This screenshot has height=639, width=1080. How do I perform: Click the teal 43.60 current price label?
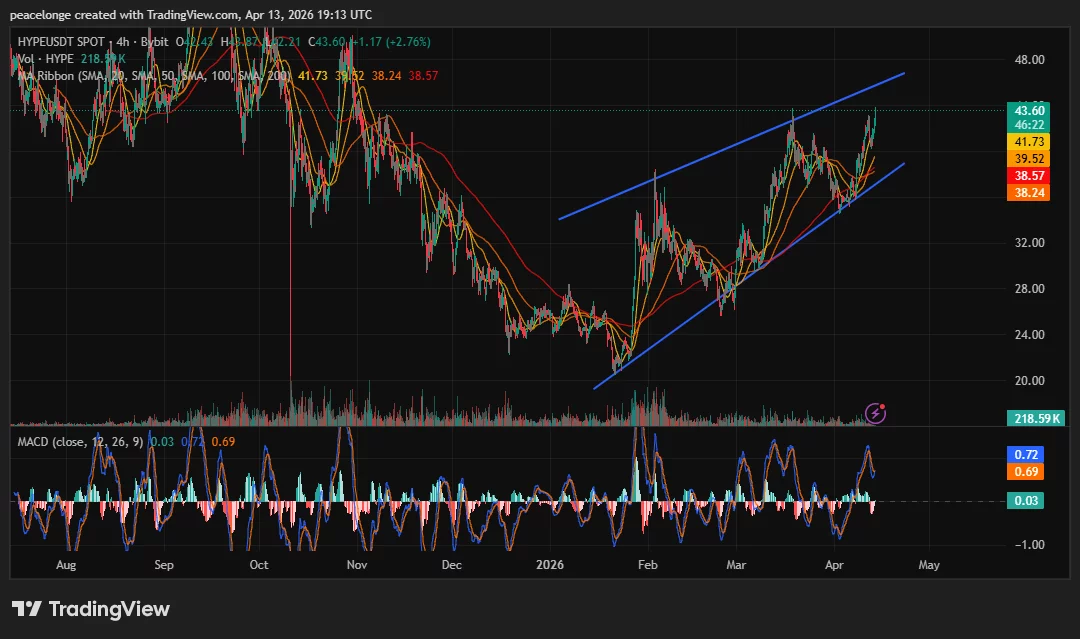click(1030, 111)
